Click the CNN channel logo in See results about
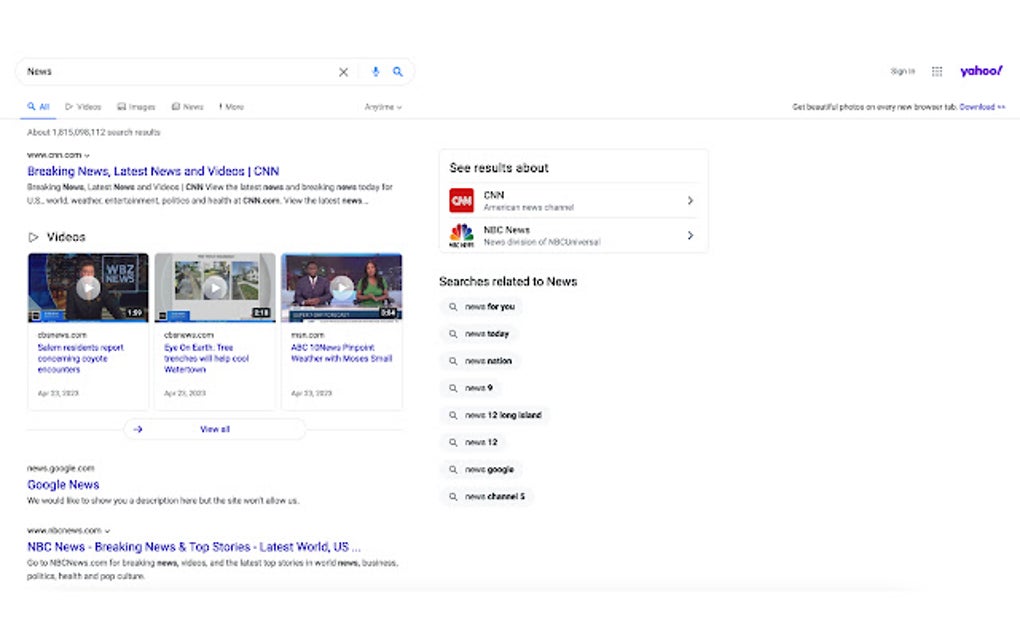Screen dimensions: 1020x638 pyautogui.click(x=461, y=200)
